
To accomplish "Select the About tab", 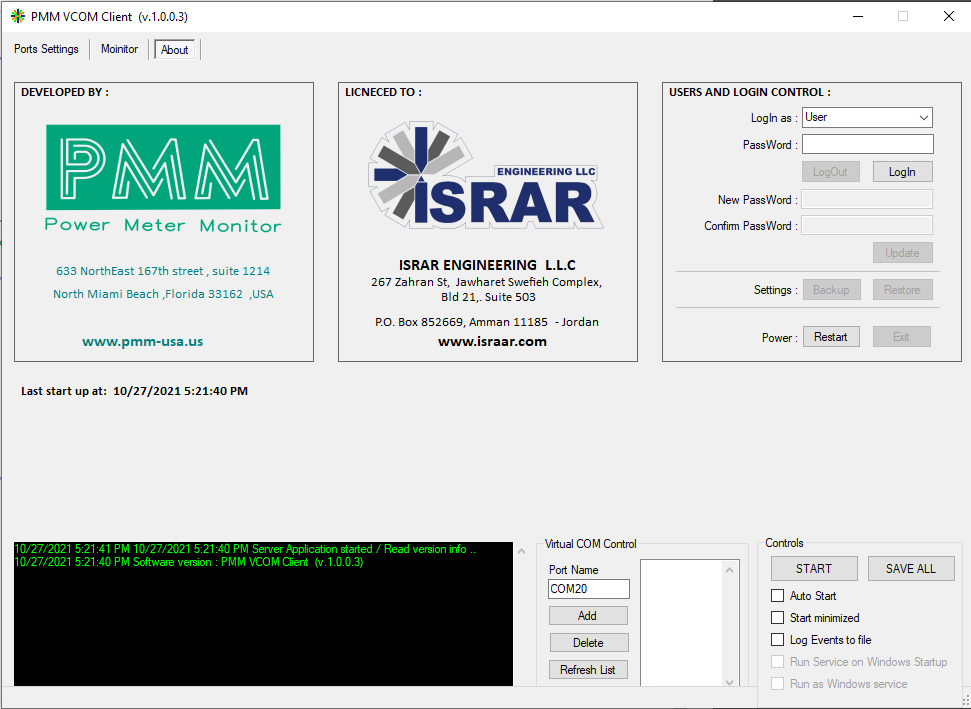I will [175, 50].
